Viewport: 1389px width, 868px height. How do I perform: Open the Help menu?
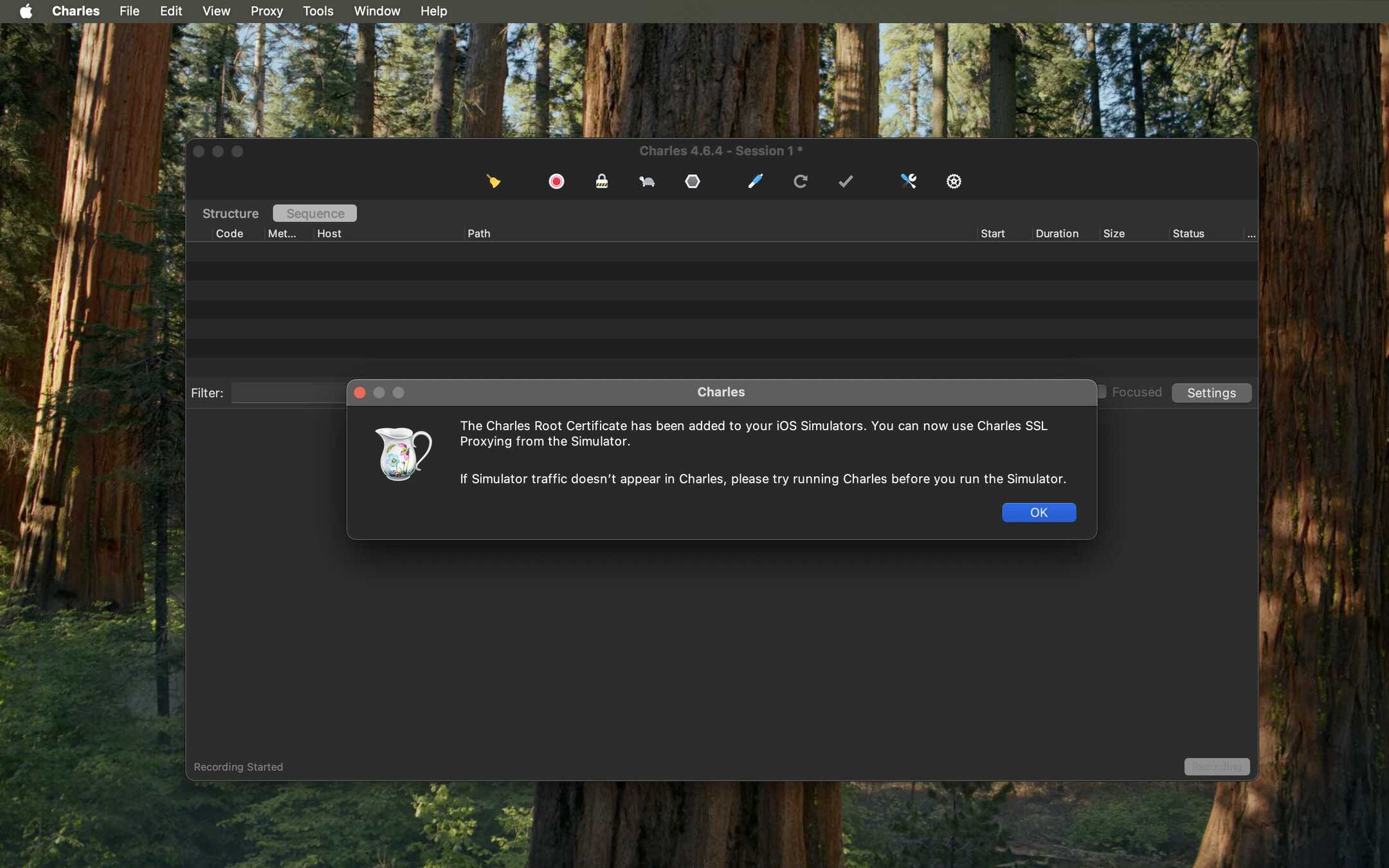point(433,11)
